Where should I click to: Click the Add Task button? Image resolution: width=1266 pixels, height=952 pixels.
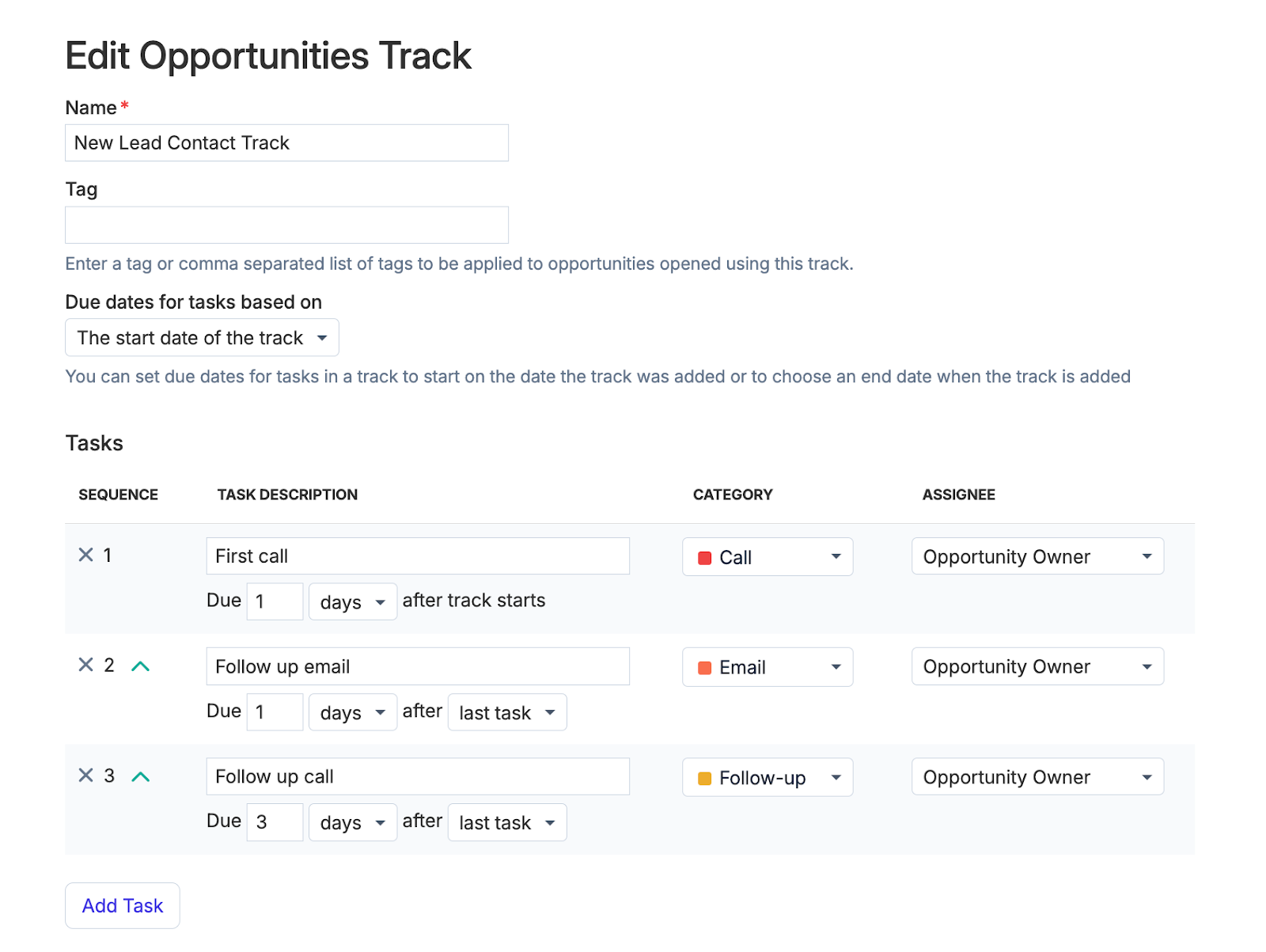coord(123,905)
